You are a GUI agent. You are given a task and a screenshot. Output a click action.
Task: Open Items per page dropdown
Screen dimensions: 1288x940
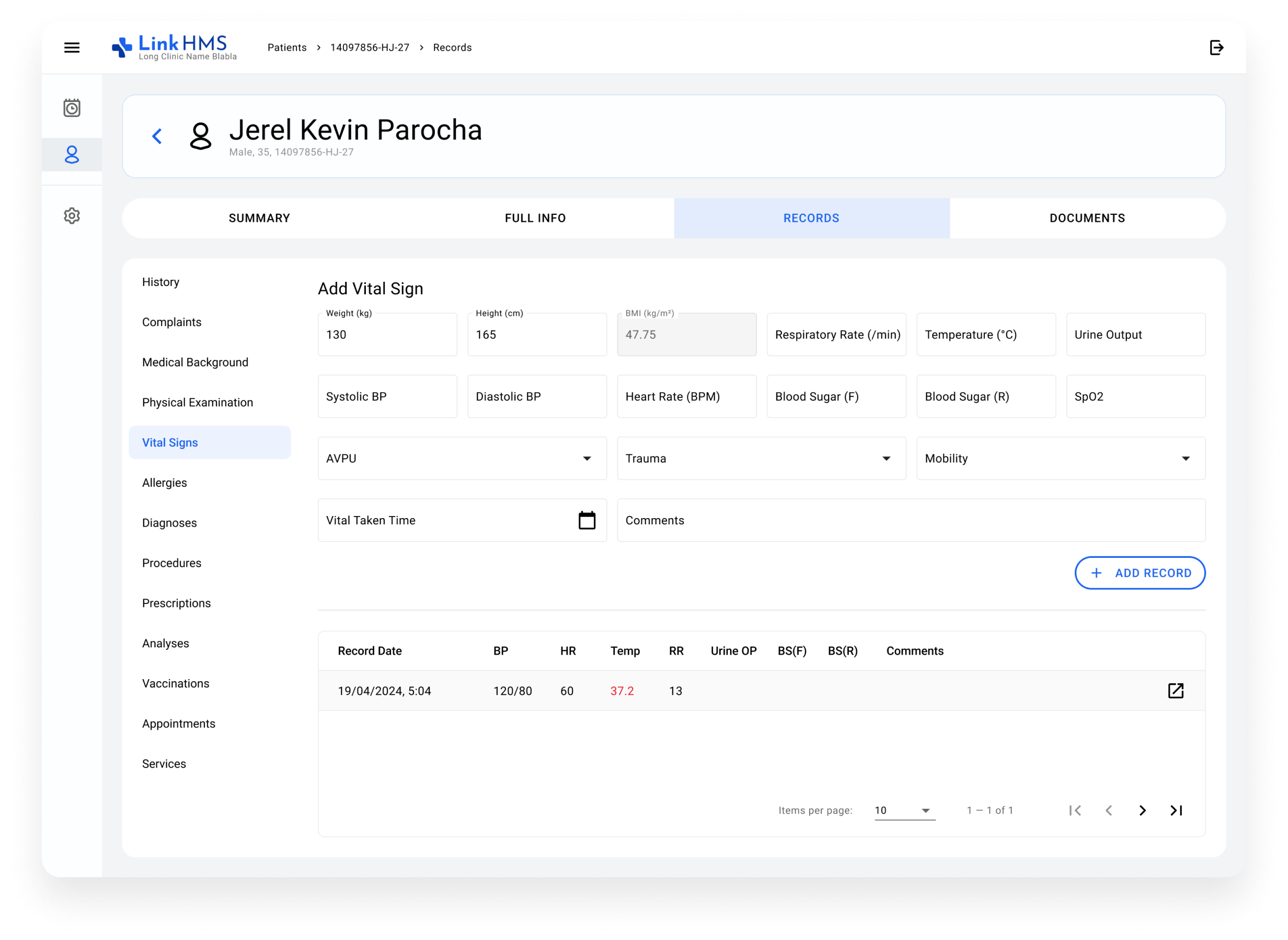pos(904,810)
